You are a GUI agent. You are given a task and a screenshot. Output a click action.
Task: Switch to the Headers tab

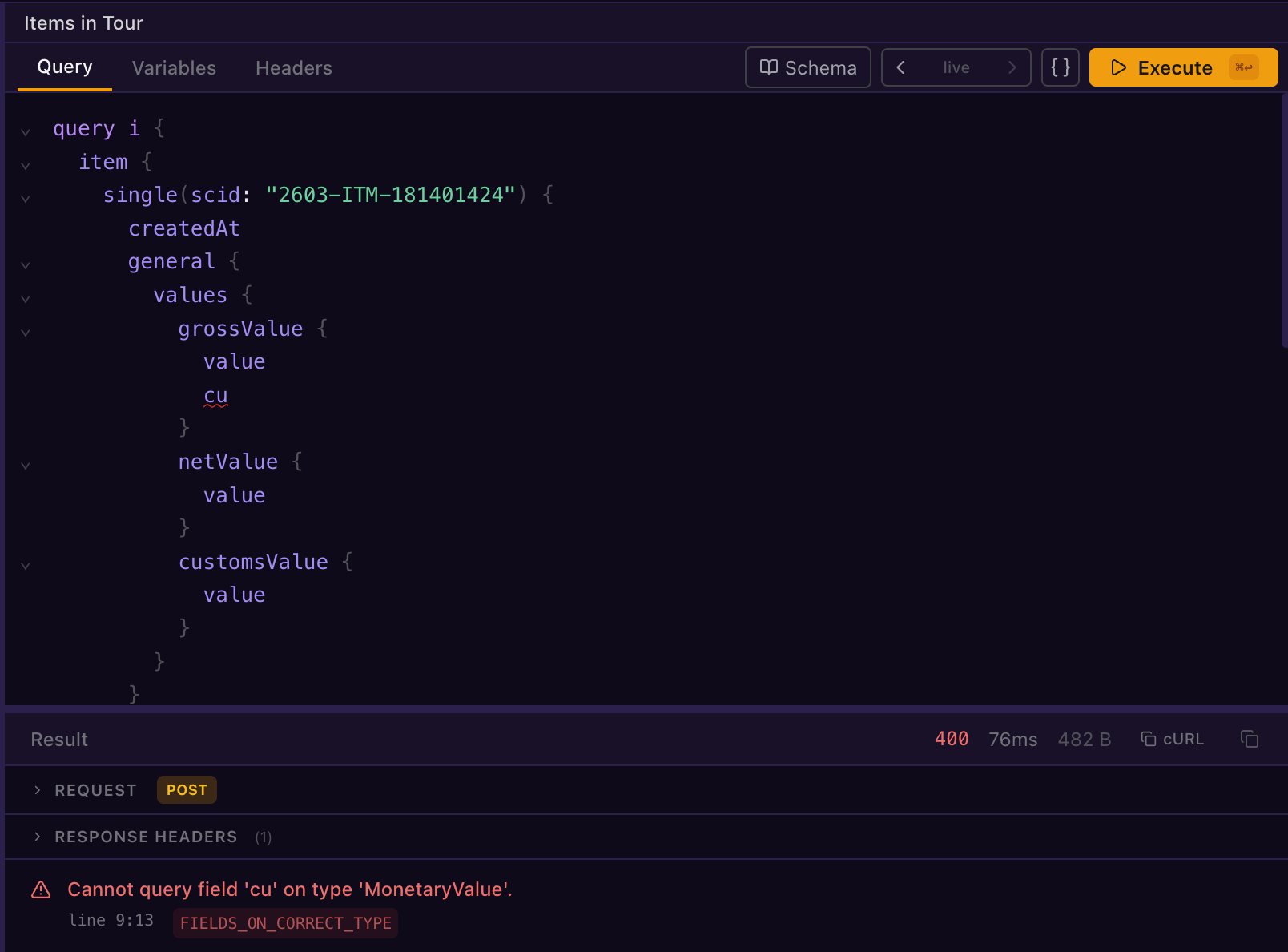[293, 67]
